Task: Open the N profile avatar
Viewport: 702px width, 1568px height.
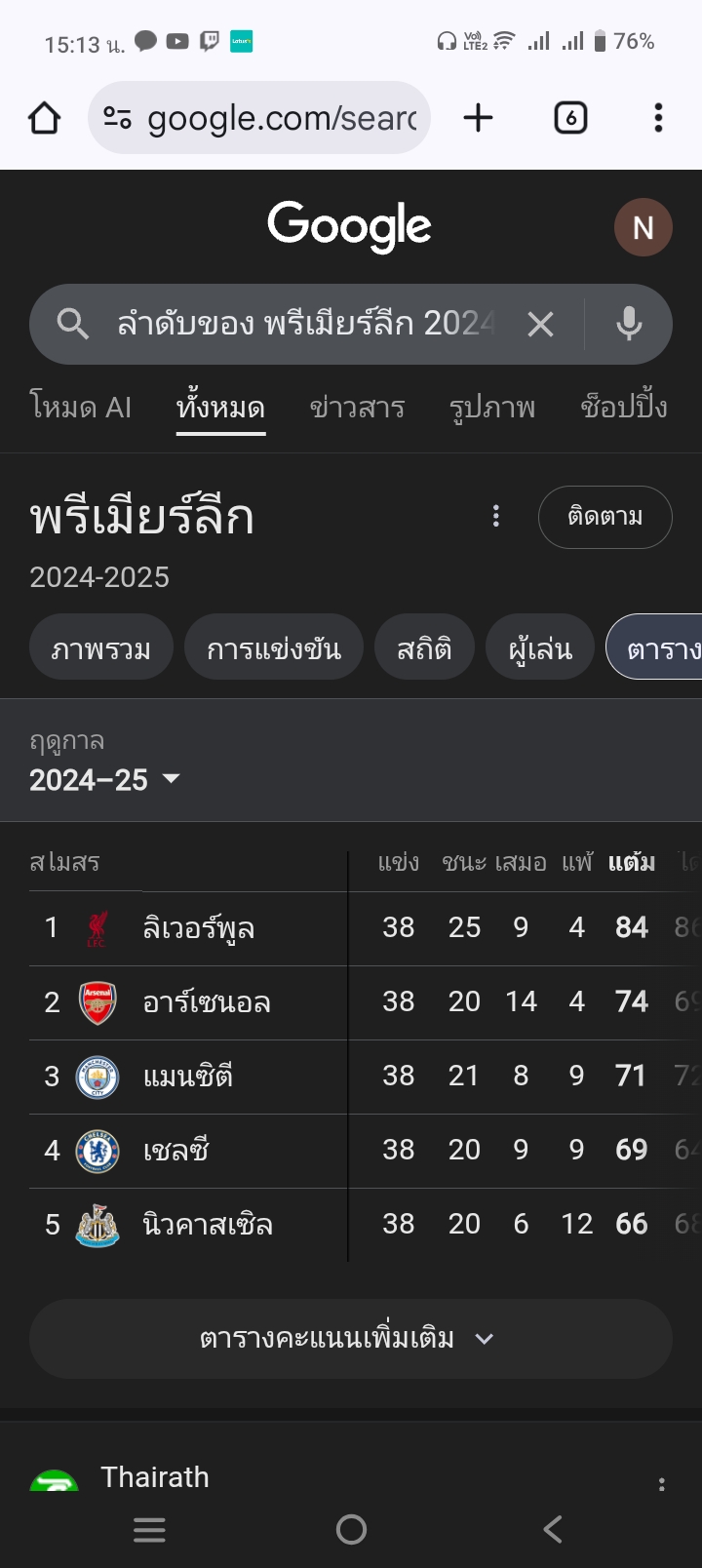Action: coord(643,227)
